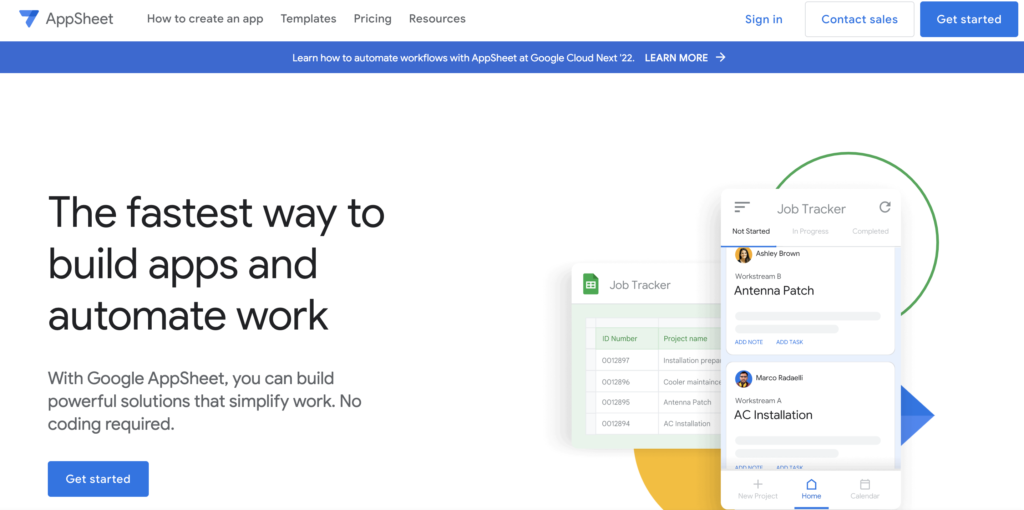Click the ID Number column header
The image size is (1024, 510).
620,339
